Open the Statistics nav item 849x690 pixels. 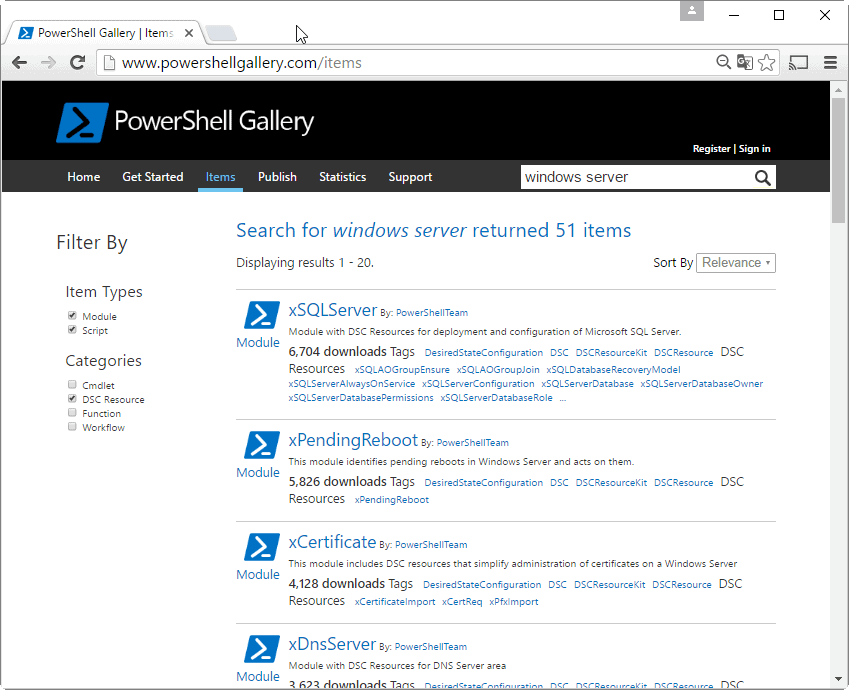(343, 177)
